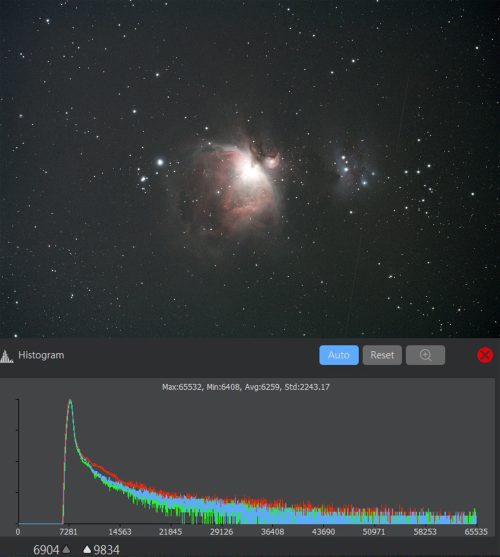
Task: Click the bright star left of nebula
Action: point(160,162)
